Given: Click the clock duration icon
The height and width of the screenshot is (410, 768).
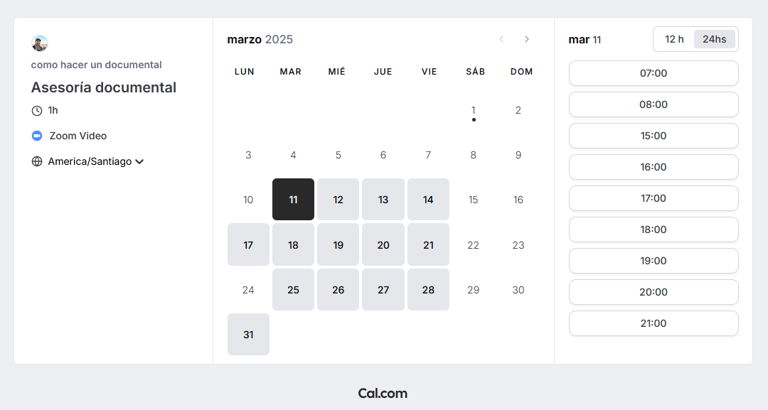Looking at the screenshot, I should (x=37, y=111).
